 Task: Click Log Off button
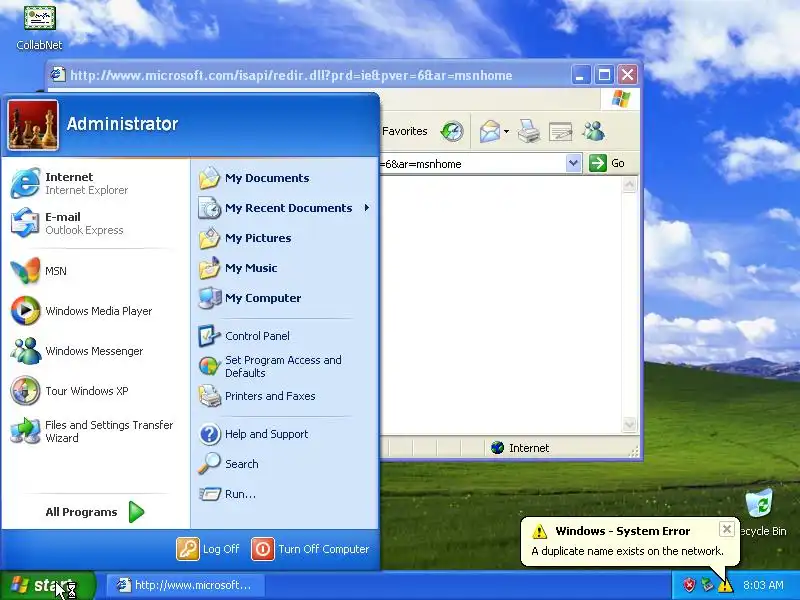pos(208,549)
